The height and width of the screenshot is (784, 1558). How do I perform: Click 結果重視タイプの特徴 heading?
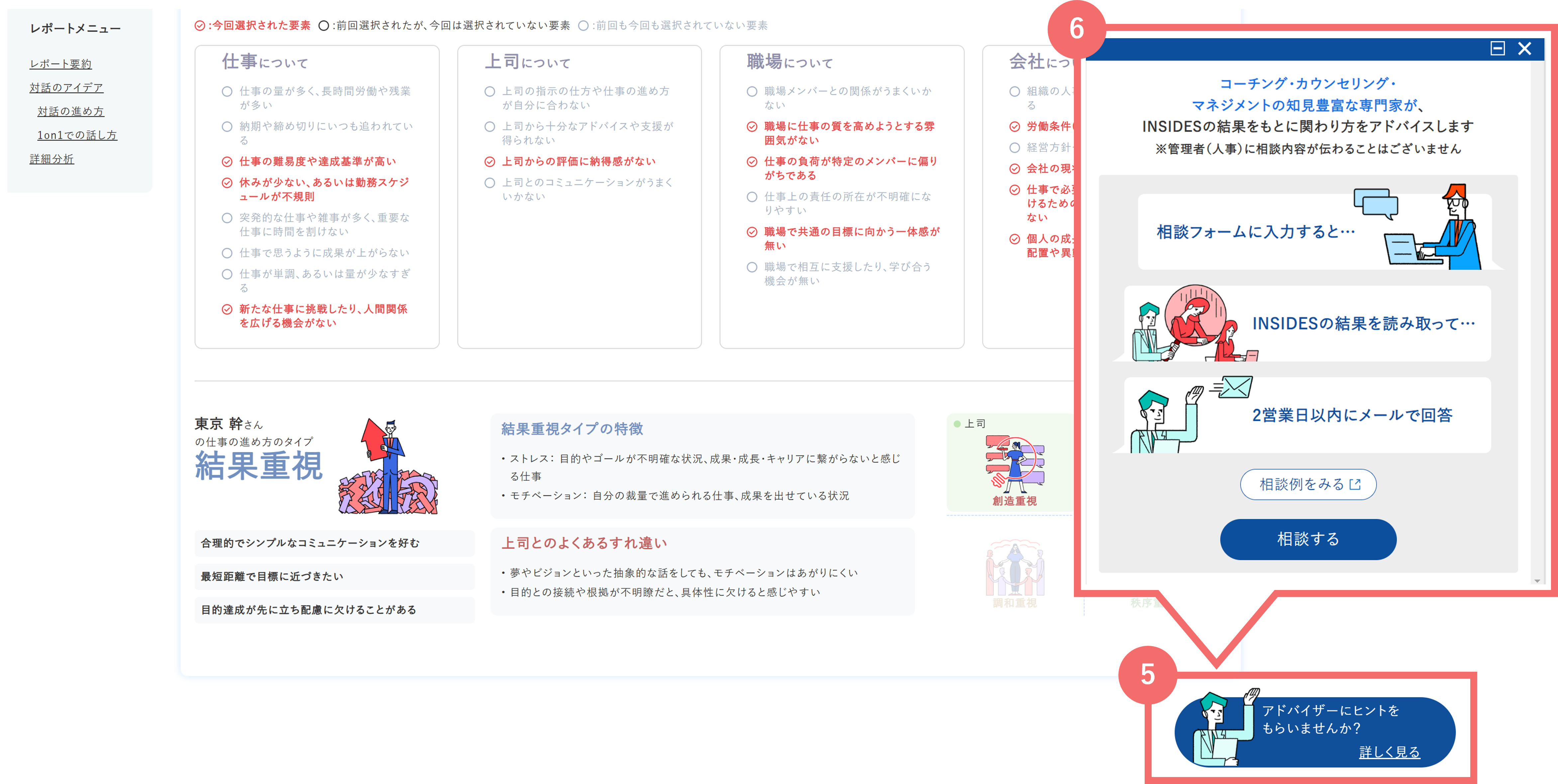point(571,429)
